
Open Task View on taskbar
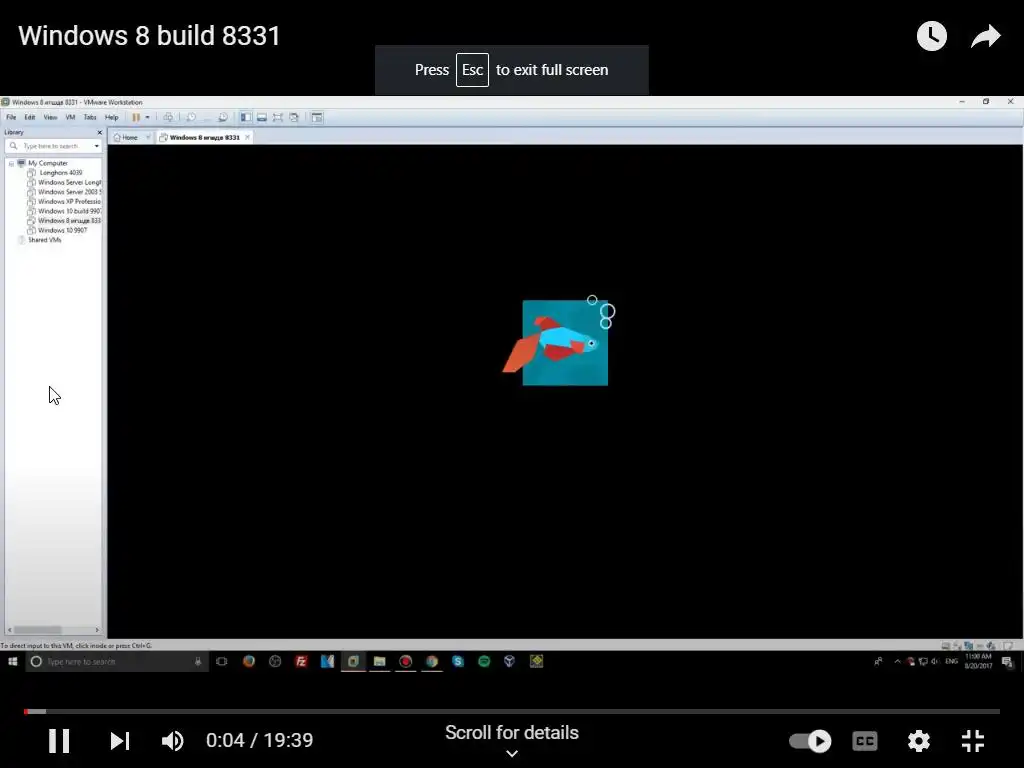pos(222,662)
